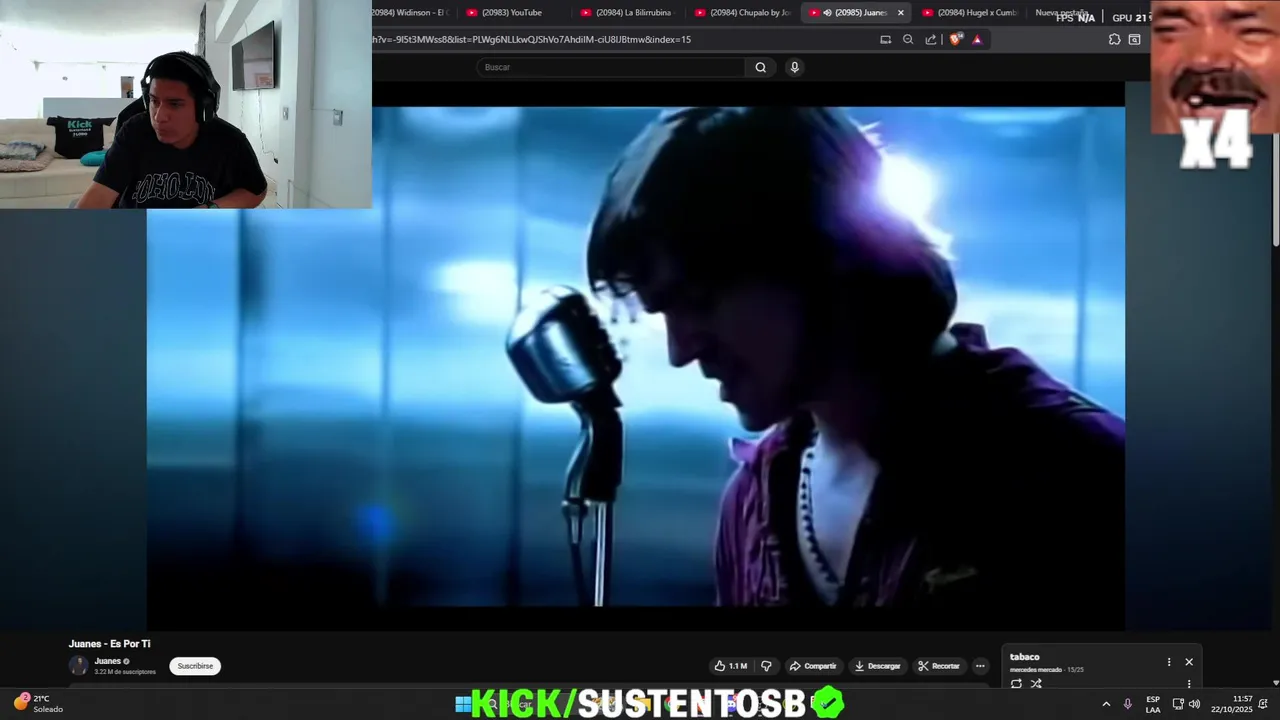Click the Juanes channel avatar
This screenshot has width=1280, height=720.
tap(79, 666)
